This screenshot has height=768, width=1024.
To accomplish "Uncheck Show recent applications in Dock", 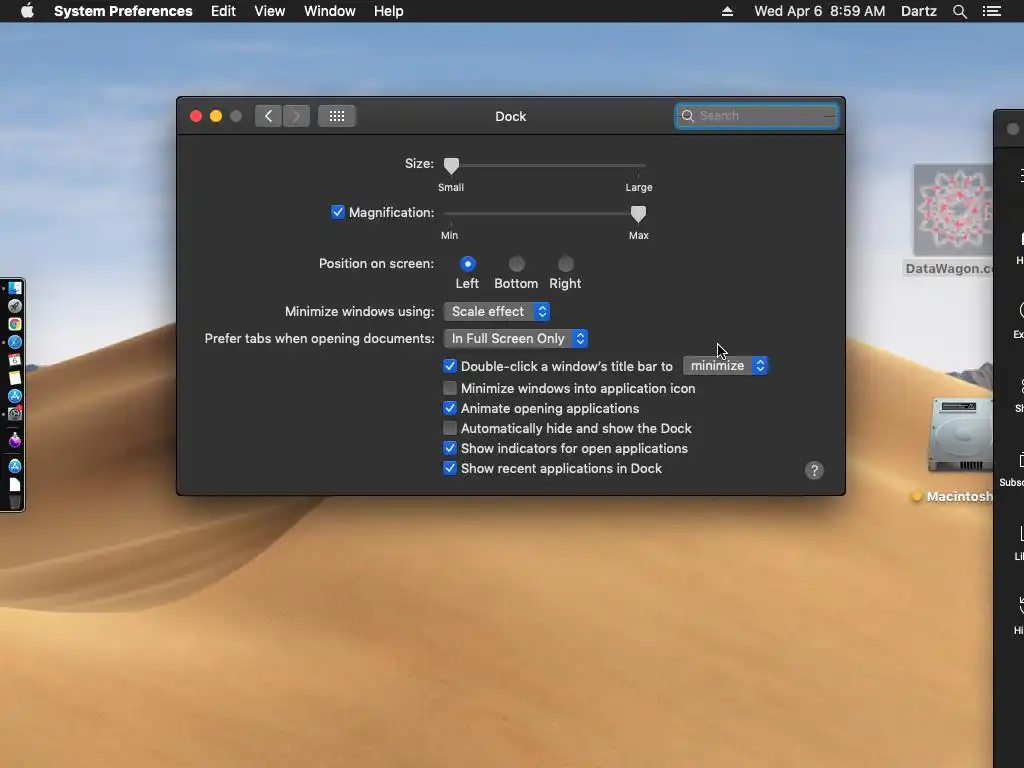I will (450, 468).
